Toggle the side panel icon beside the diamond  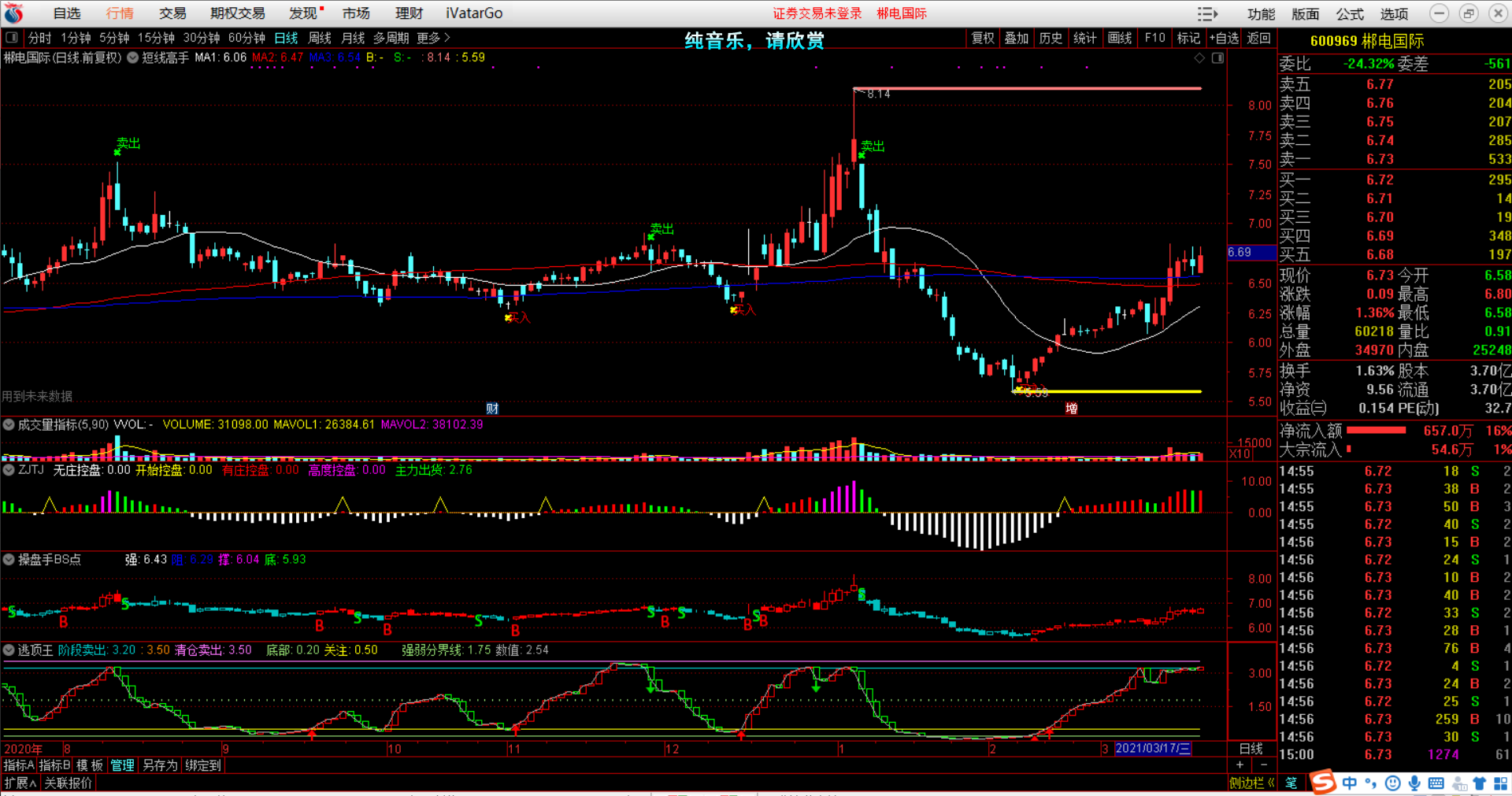pyautogui.click(x=1217, y=58)
